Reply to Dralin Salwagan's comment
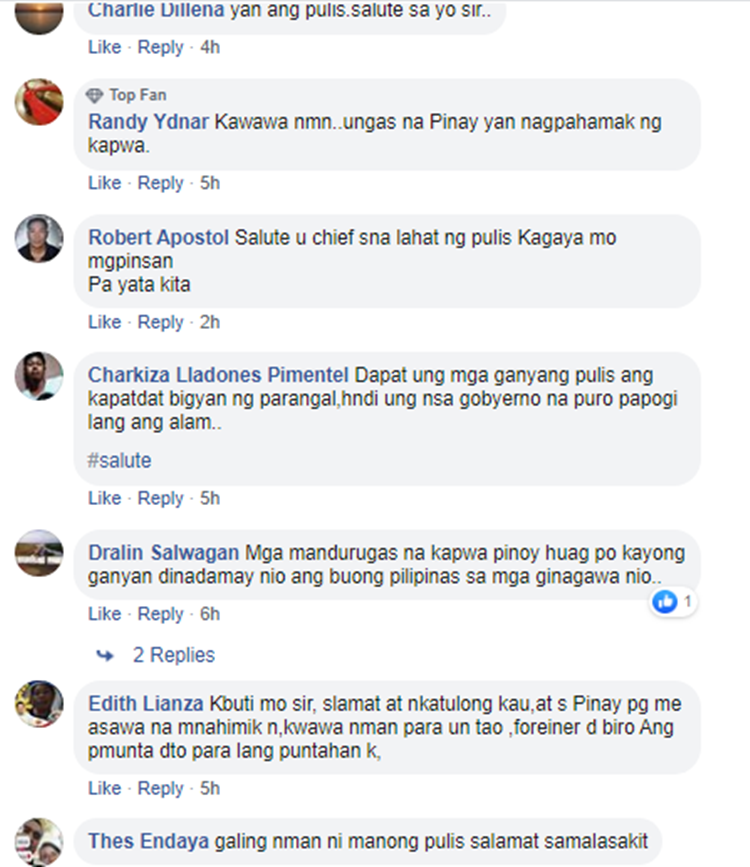The image size is (750, 867). click(x=160, y=614)
